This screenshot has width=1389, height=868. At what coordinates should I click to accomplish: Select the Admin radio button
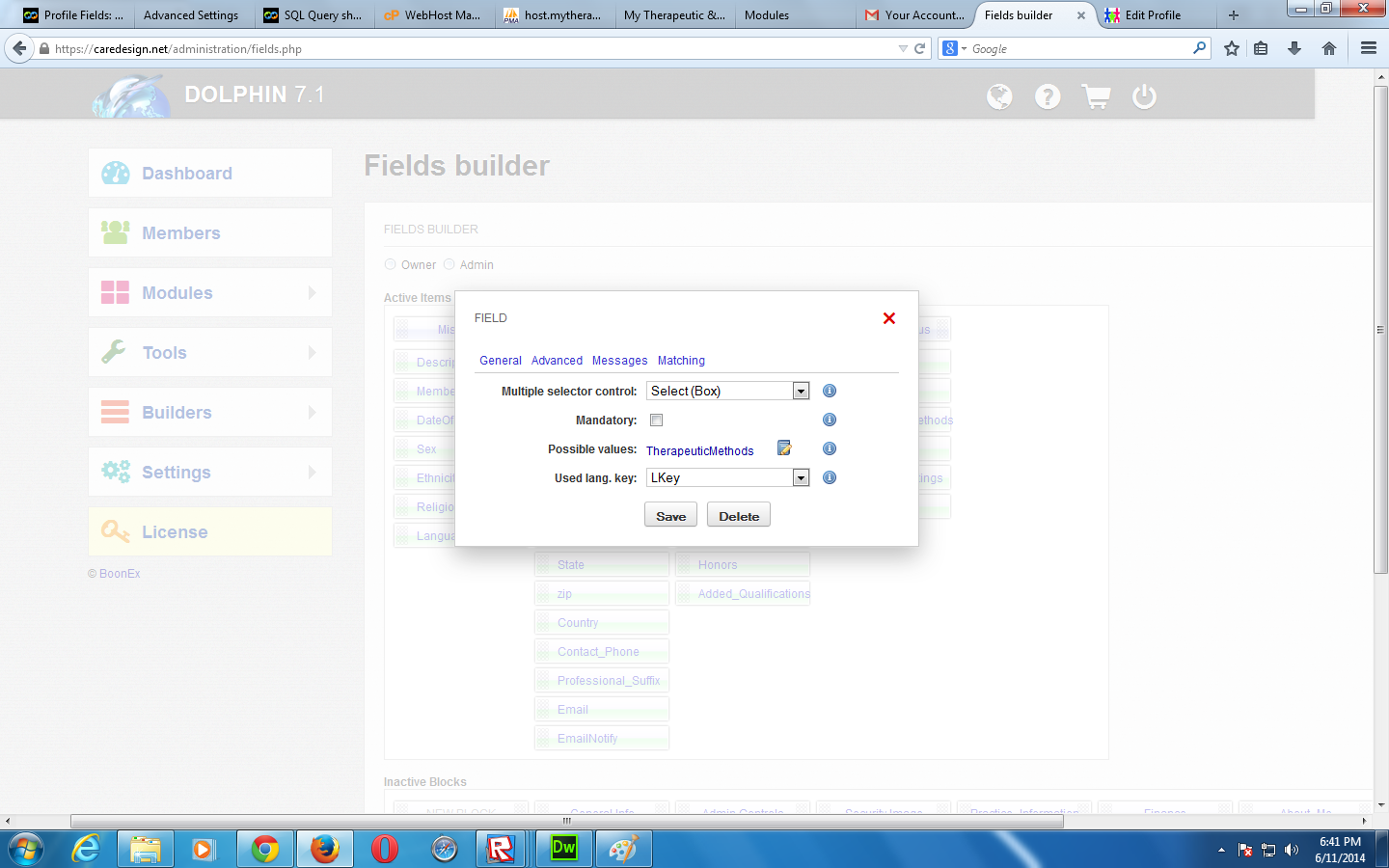[x=449, y=264]
